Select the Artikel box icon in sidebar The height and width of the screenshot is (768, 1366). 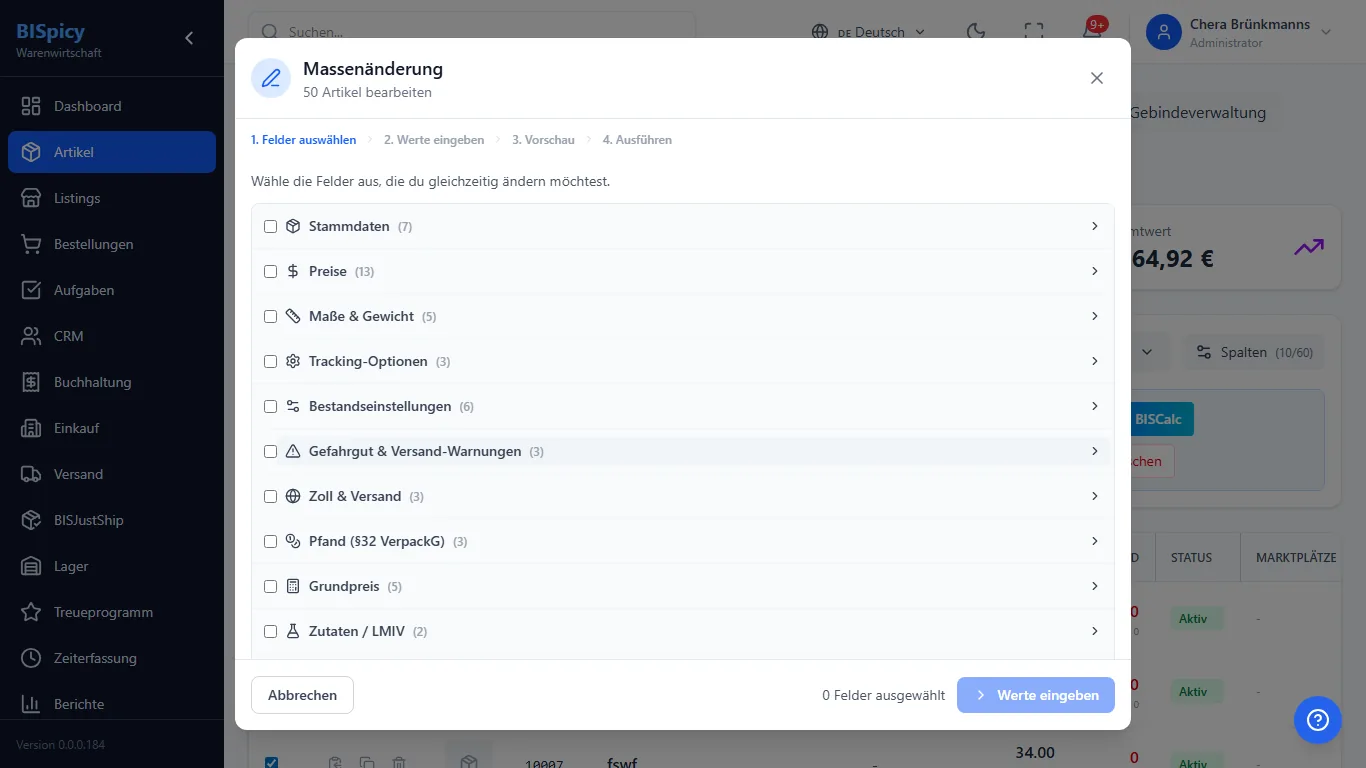pos(31,152)
